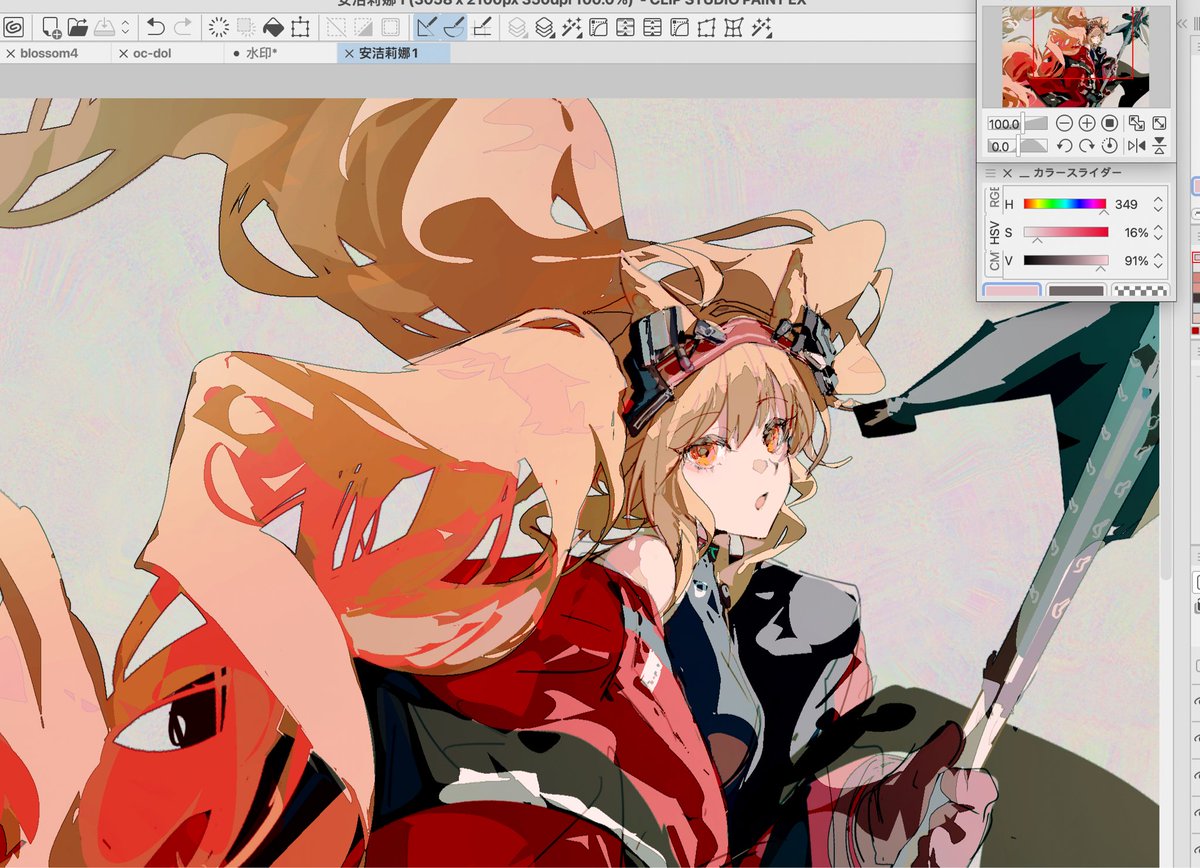Click the Deselect icon
The width and height of the screenshot is (1200, 868).
pyautogui.click(x=338, y=27)
